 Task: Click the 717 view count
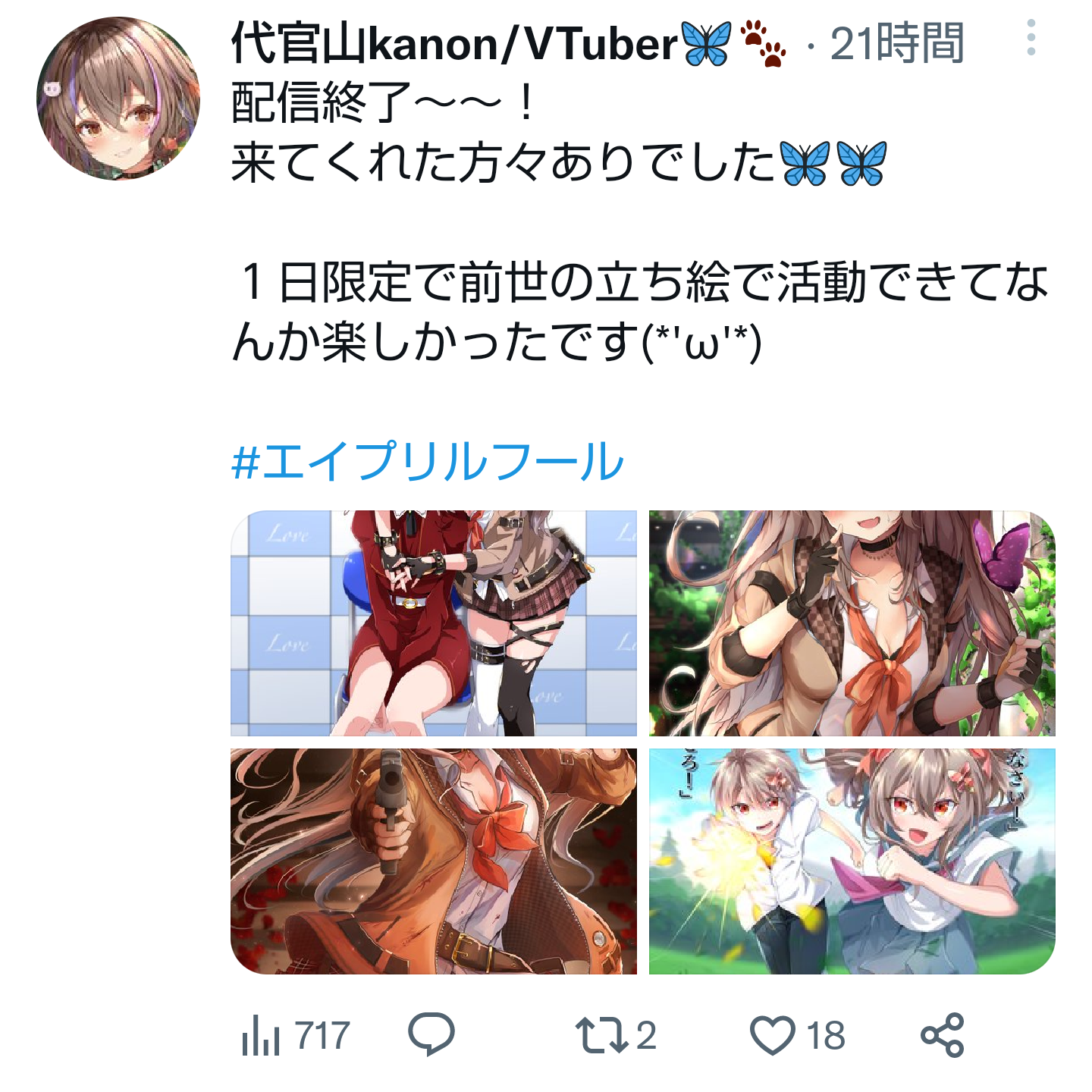(x=322, y=1036)
